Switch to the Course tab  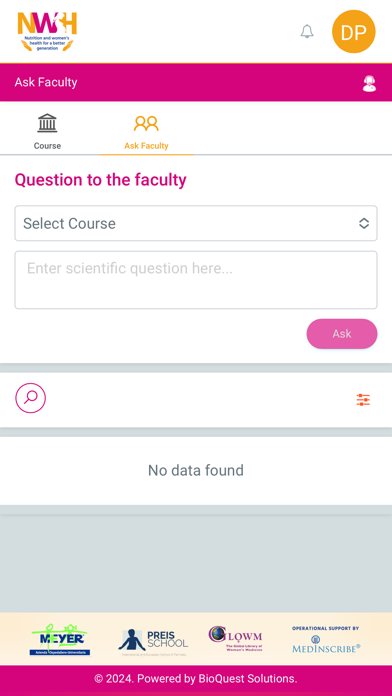(48, 130)
